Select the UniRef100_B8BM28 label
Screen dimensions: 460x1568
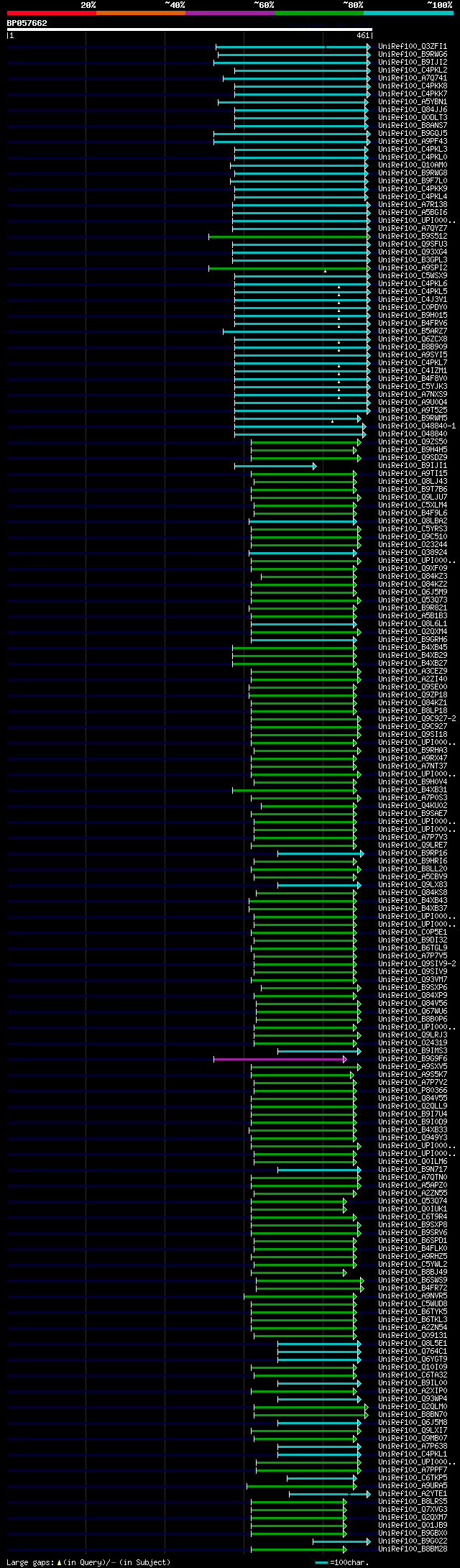coord(413,1549)
